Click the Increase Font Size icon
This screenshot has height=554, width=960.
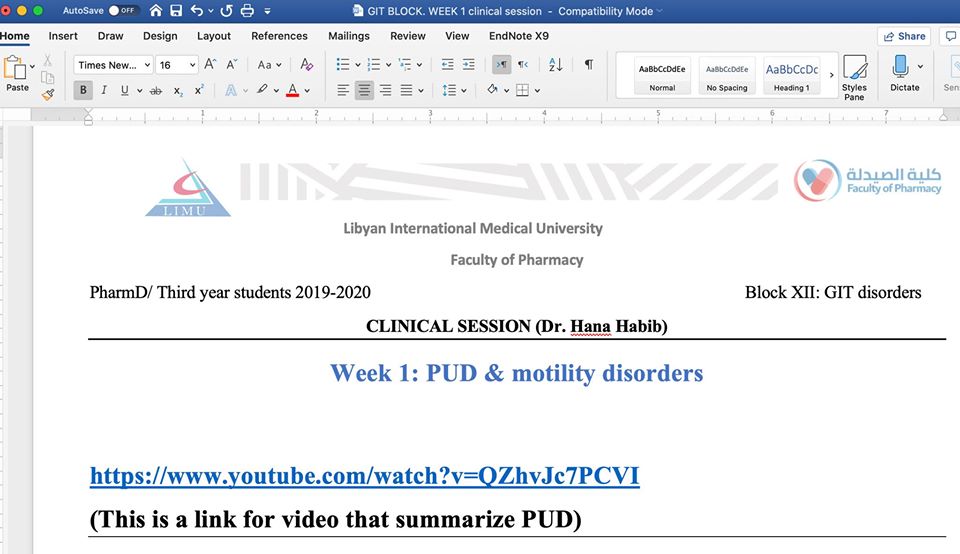[x=210, y=65]
